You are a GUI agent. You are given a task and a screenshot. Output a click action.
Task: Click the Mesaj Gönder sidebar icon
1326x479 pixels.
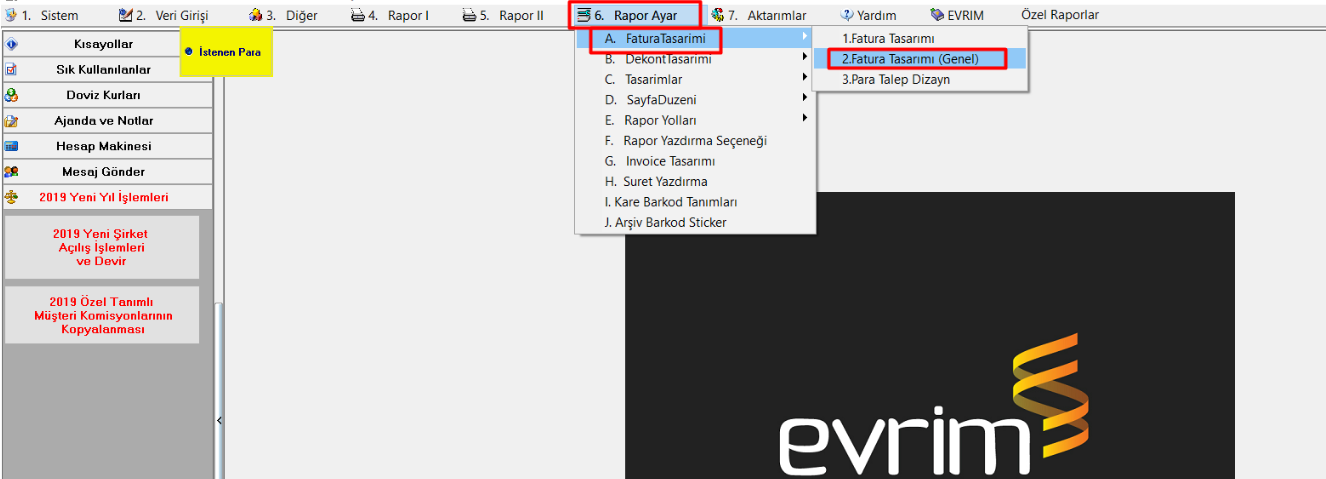click(12, 172)
